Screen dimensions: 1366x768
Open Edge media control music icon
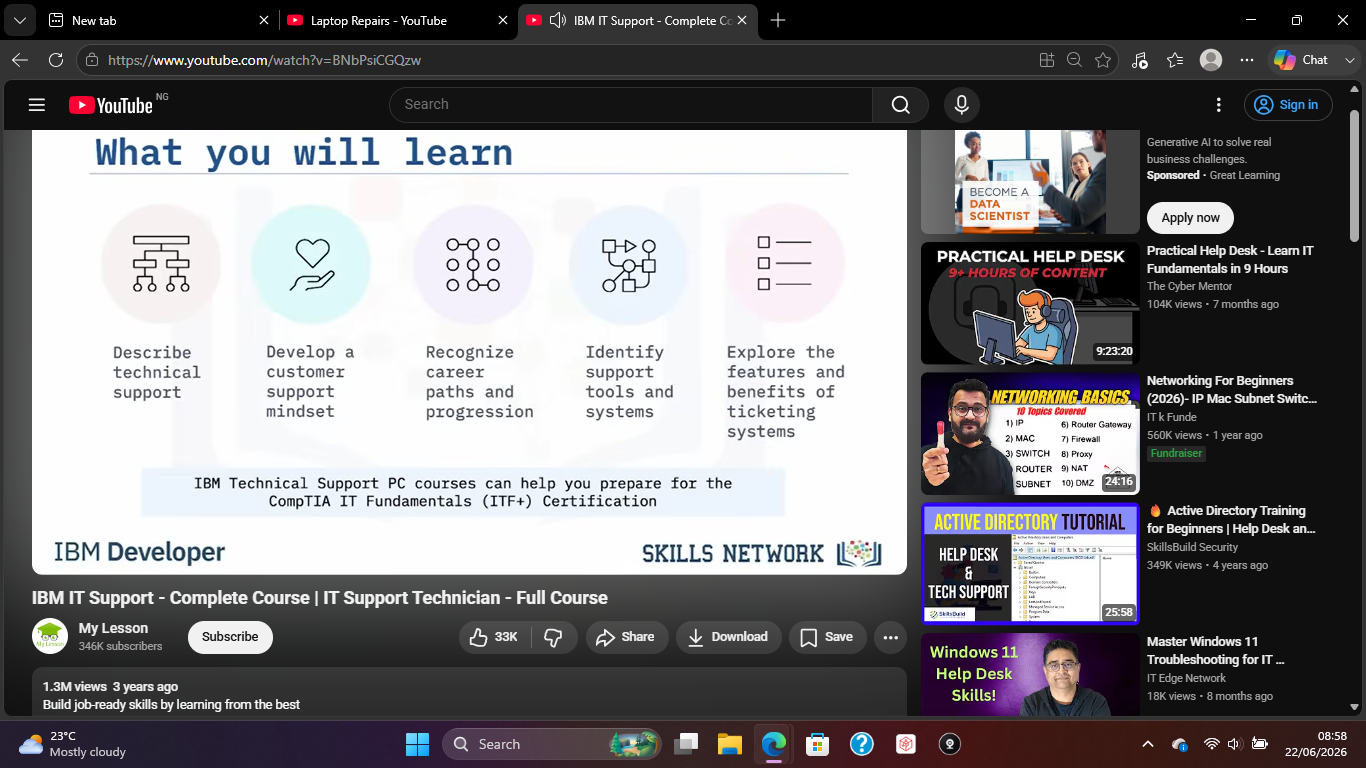click(1140, 60)
